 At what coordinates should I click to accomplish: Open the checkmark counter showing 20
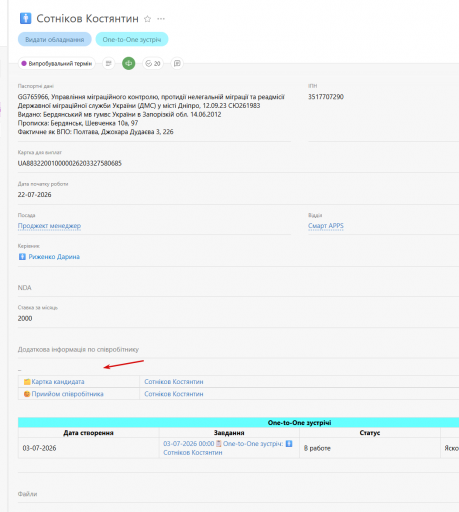pos(153,63)
